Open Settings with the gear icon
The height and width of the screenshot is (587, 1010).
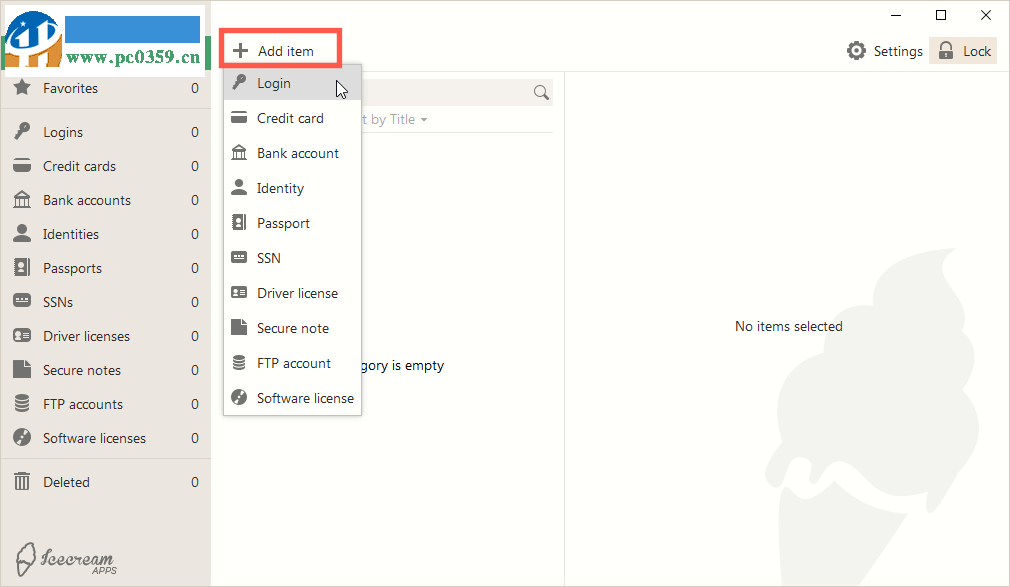click(857, 50)
